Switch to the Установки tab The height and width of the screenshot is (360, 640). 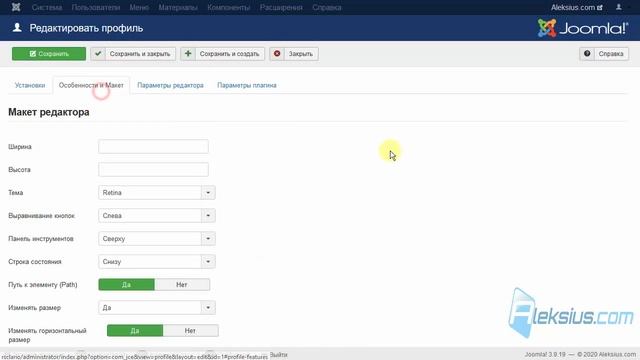pos(30,85)
